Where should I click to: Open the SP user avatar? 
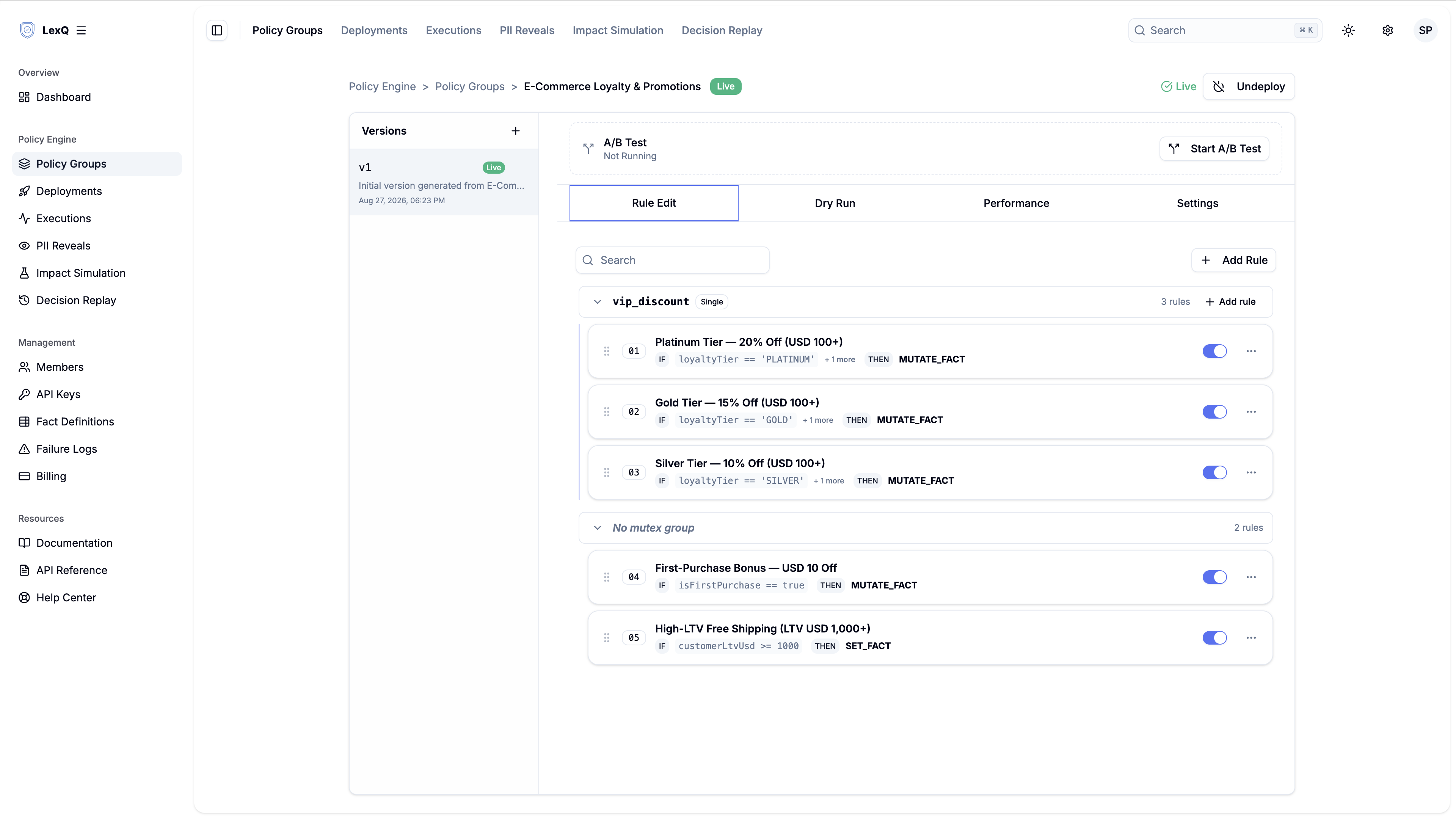[1426, 30]
